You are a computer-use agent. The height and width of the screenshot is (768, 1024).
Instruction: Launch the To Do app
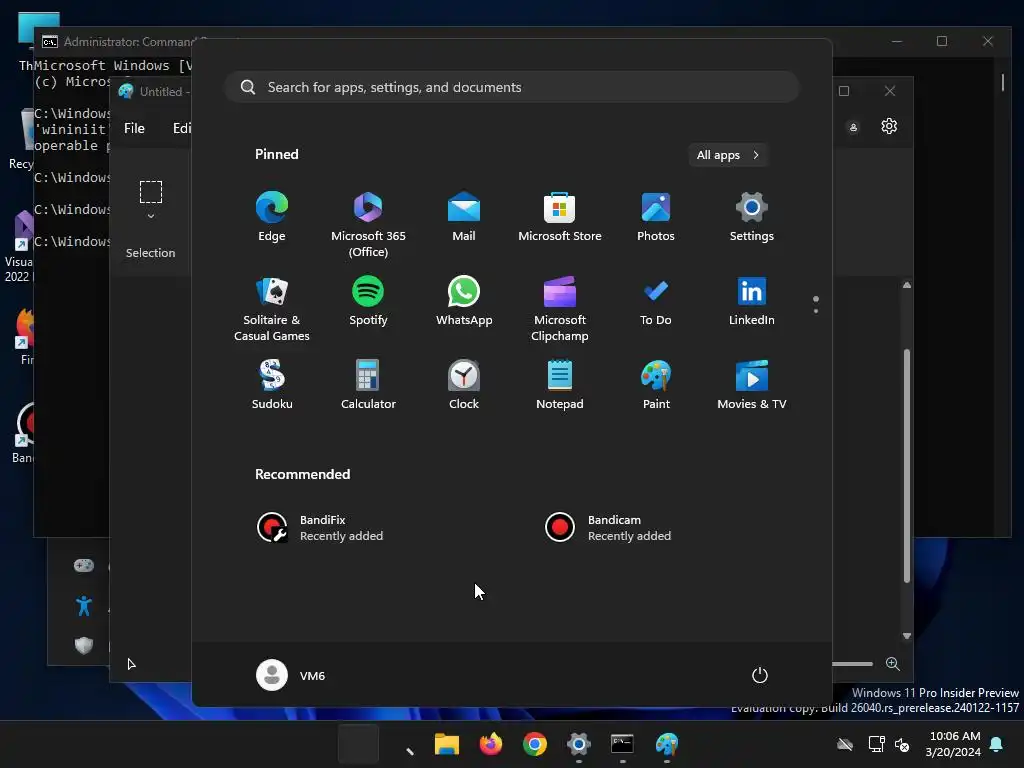click(x=656, y=301)
